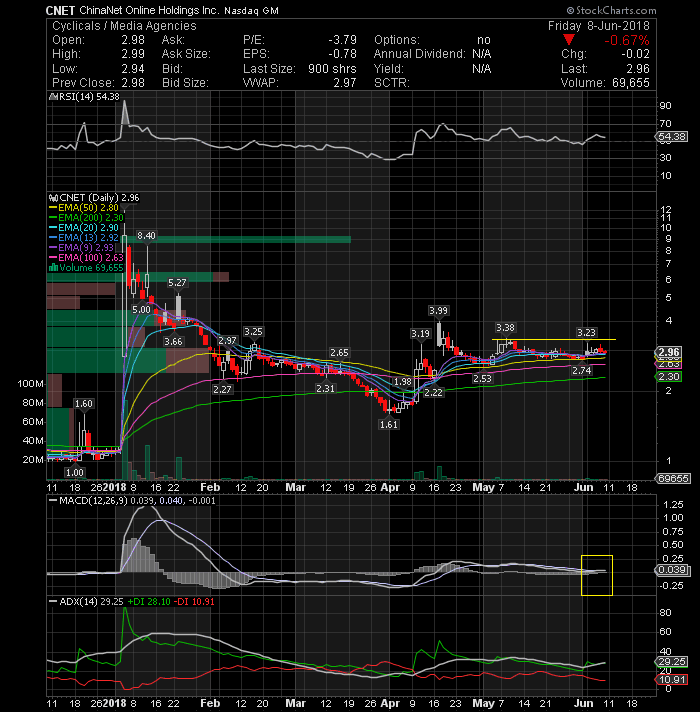Click the 69655 volume axis tag
Image resolution: width=700 pixels, height=712 pixels.
(673, 478)
